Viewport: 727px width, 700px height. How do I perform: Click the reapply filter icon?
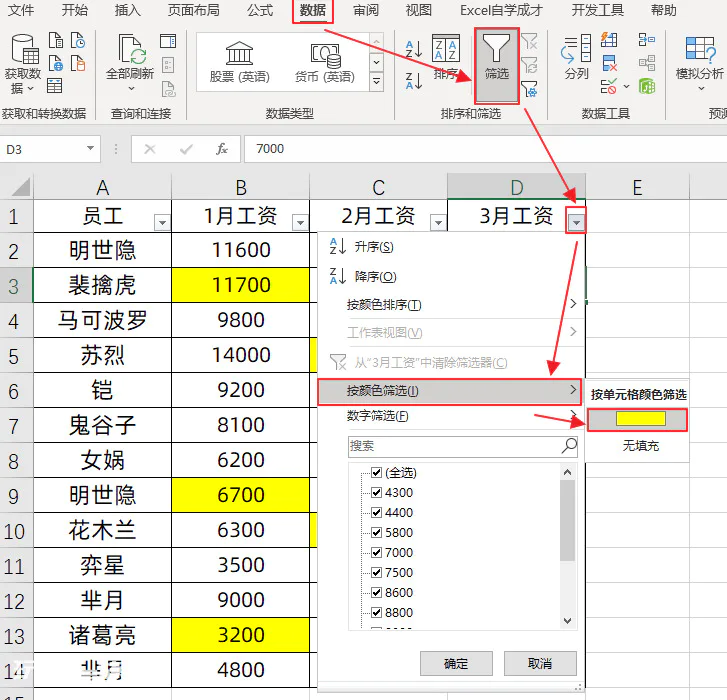(529, 65)
